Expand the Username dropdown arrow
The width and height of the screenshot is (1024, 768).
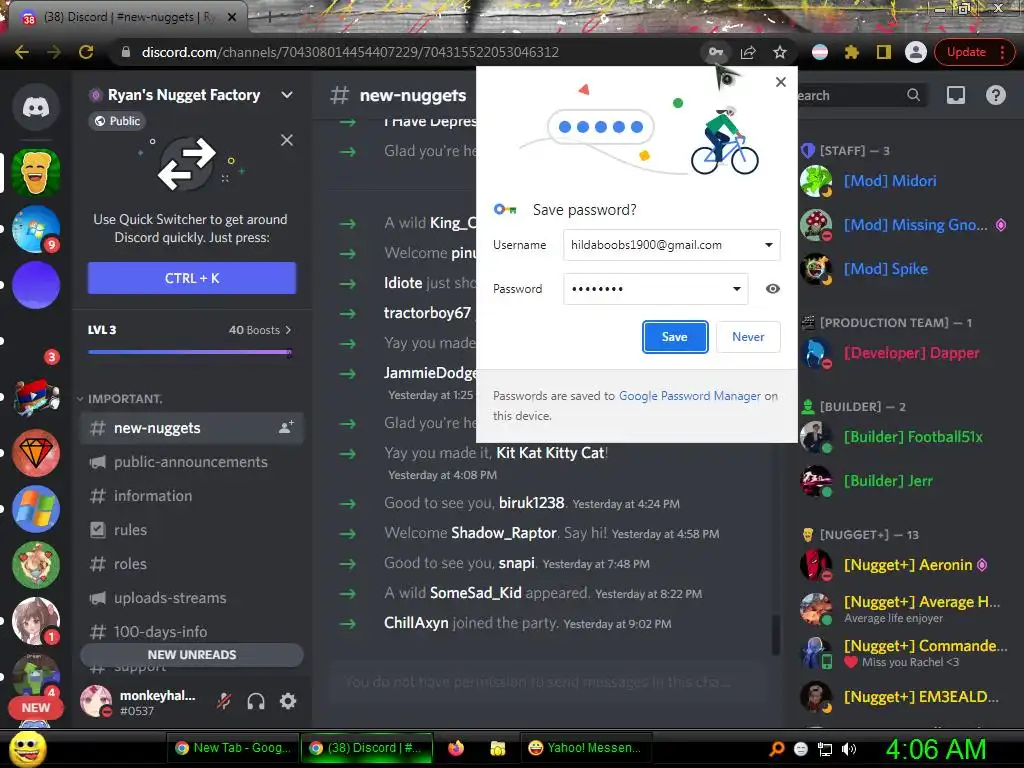click(769, 245)
